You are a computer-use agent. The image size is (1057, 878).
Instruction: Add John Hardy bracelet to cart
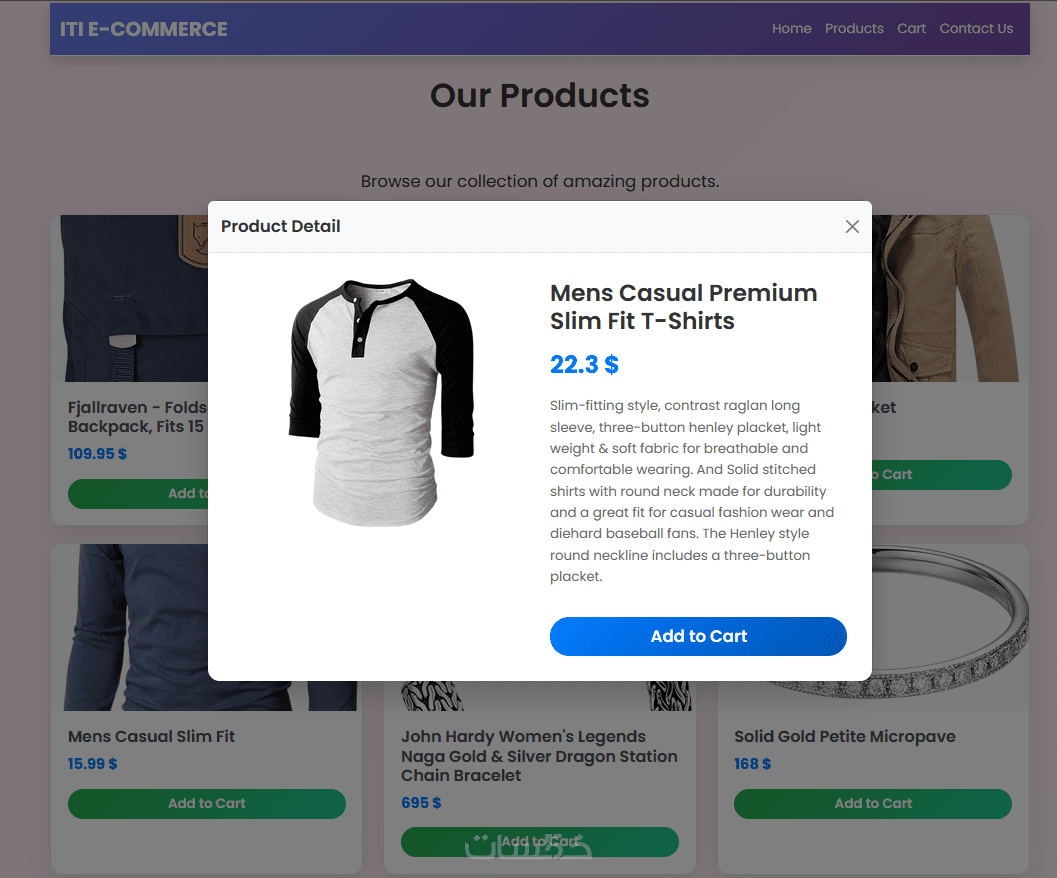539,842
